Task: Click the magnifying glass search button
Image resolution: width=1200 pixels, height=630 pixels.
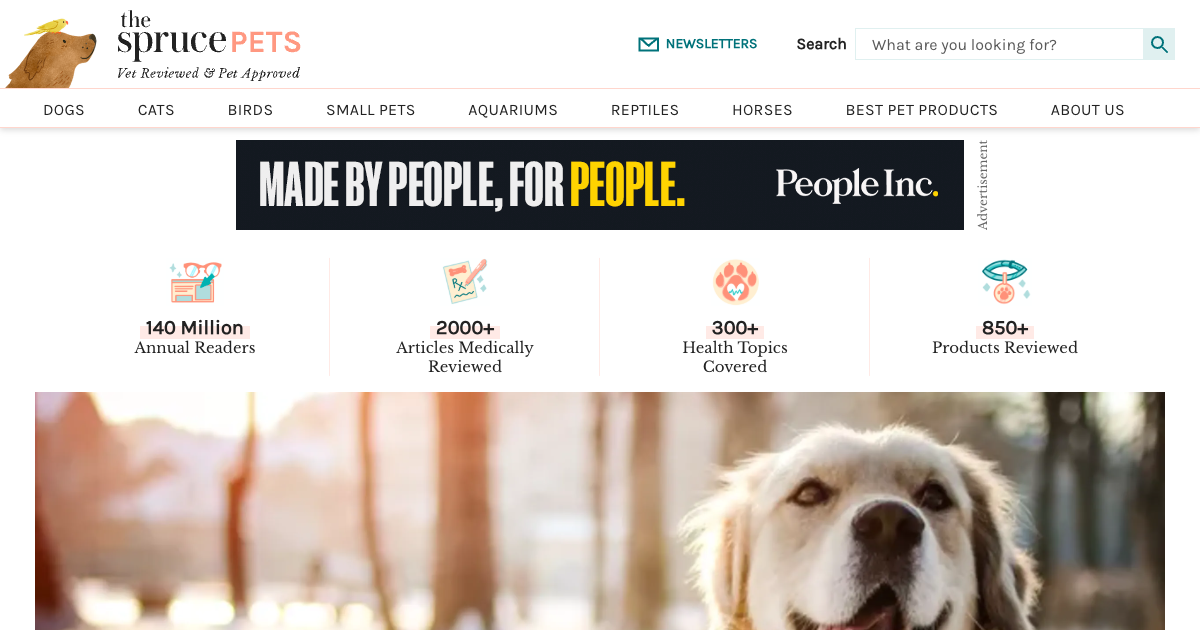Action: (1159, 44)
